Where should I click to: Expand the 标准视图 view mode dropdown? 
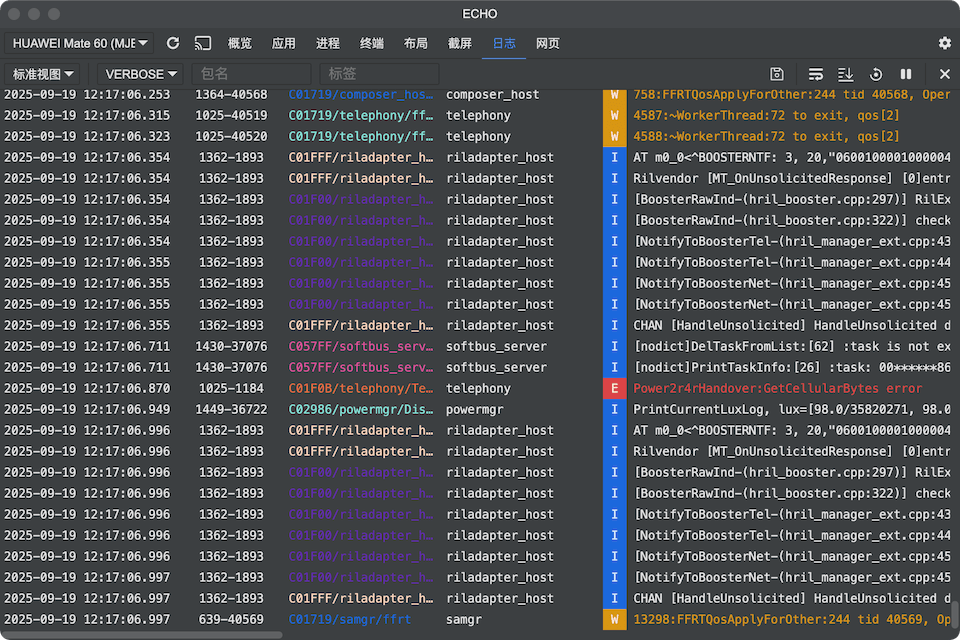pos(45,74)
